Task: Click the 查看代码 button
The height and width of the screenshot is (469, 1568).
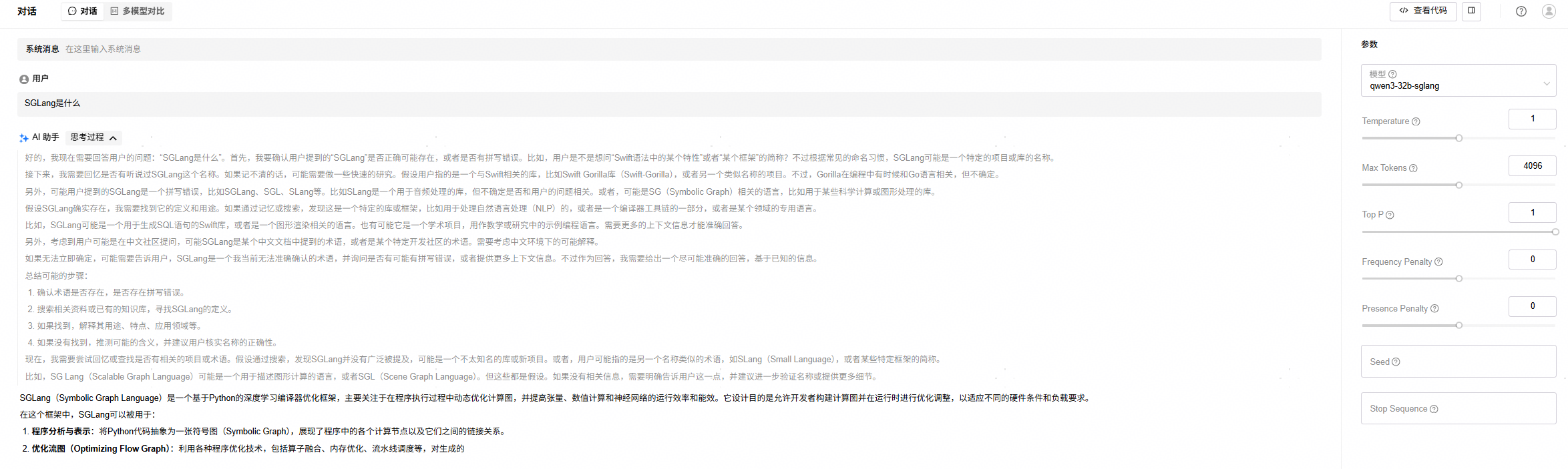Action: point(1422,11)
